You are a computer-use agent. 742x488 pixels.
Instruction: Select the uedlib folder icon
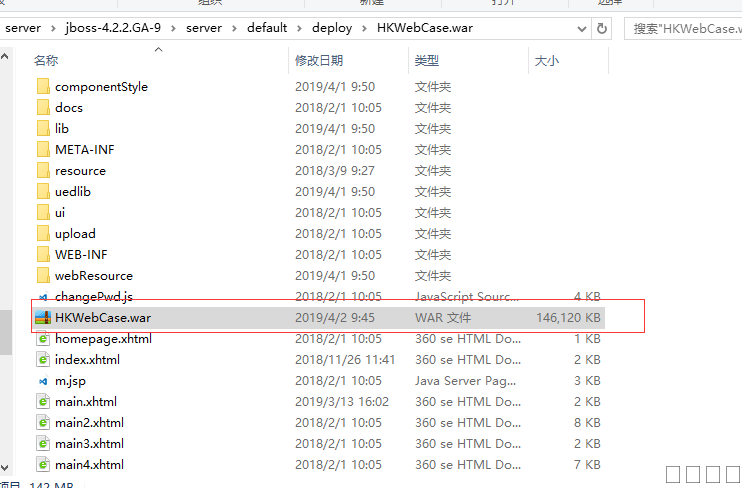click(43, 191)
